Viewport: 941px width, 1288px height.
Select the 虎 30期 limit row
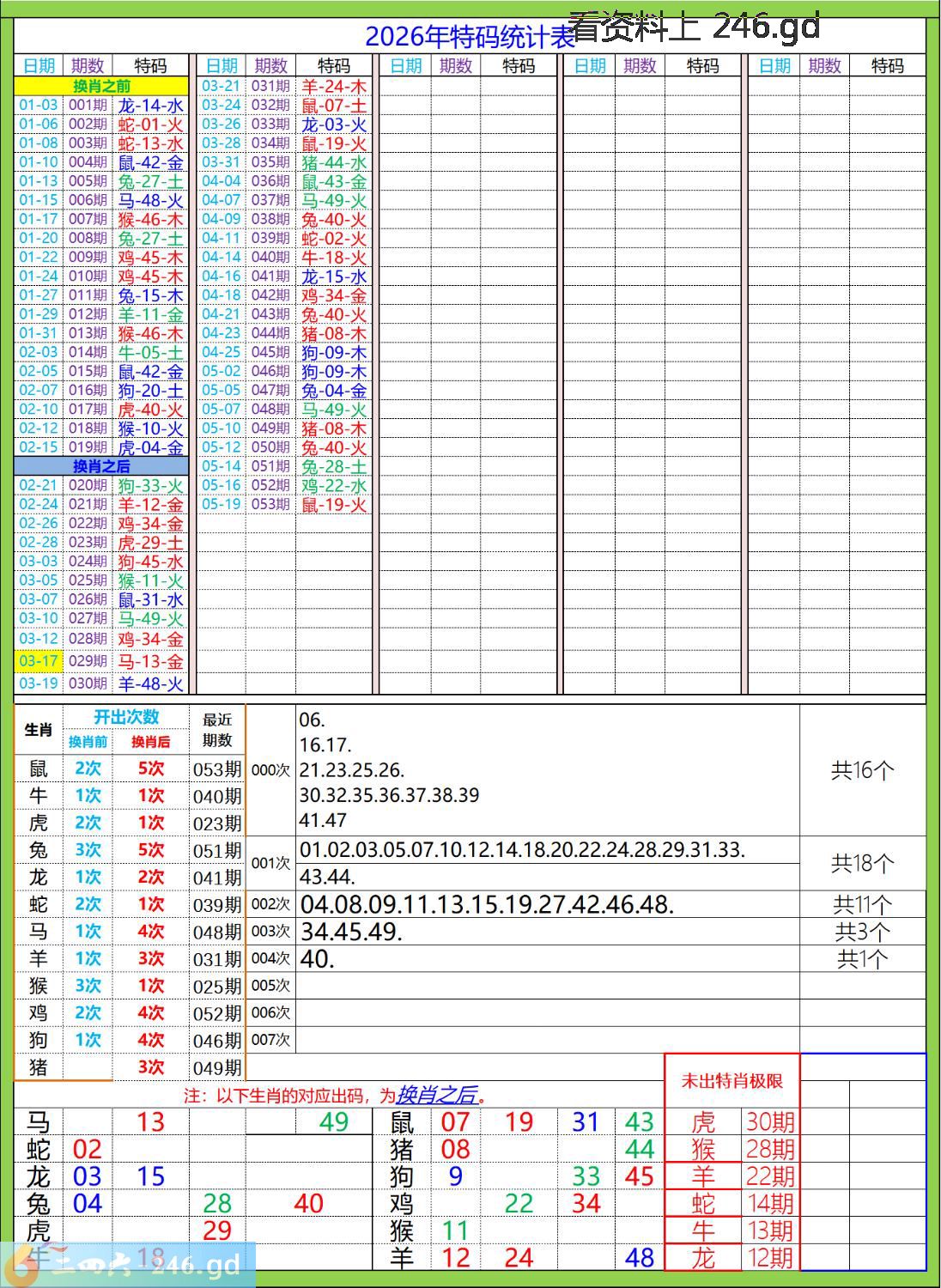[x=732, y=1121]
